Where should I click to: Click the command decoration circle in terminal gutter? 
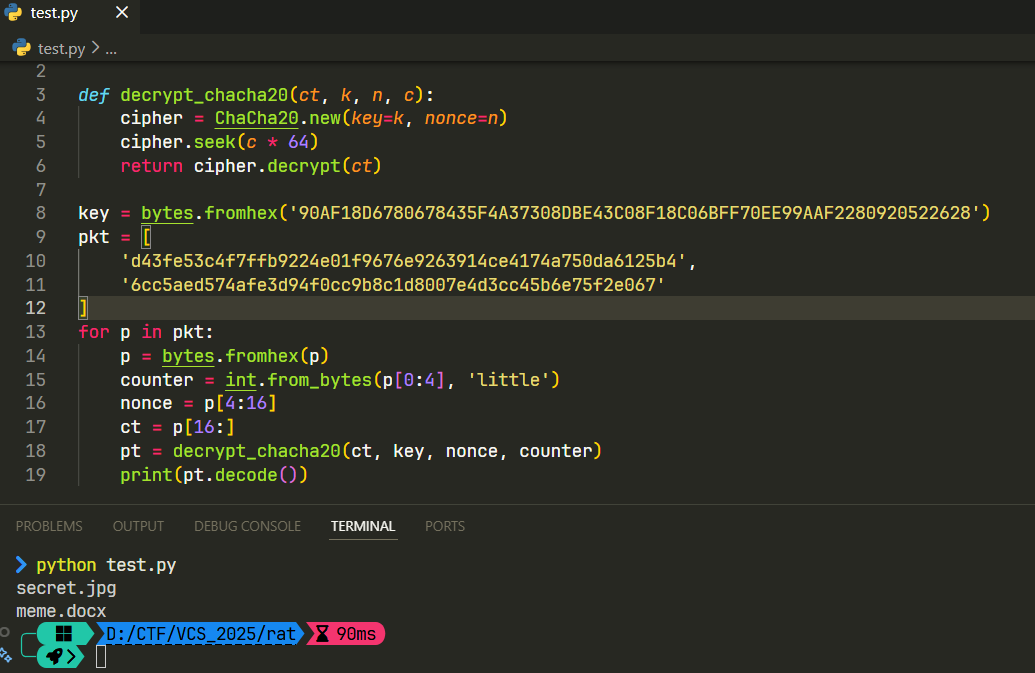5,632
